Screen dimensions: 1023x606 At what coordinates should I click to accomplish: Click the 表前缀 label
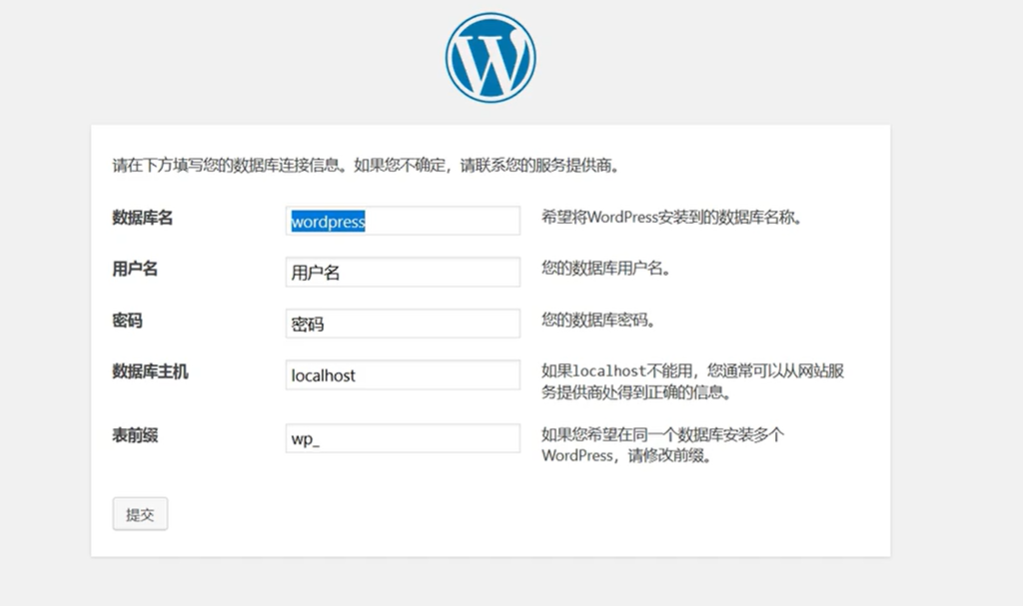(135, 435)
